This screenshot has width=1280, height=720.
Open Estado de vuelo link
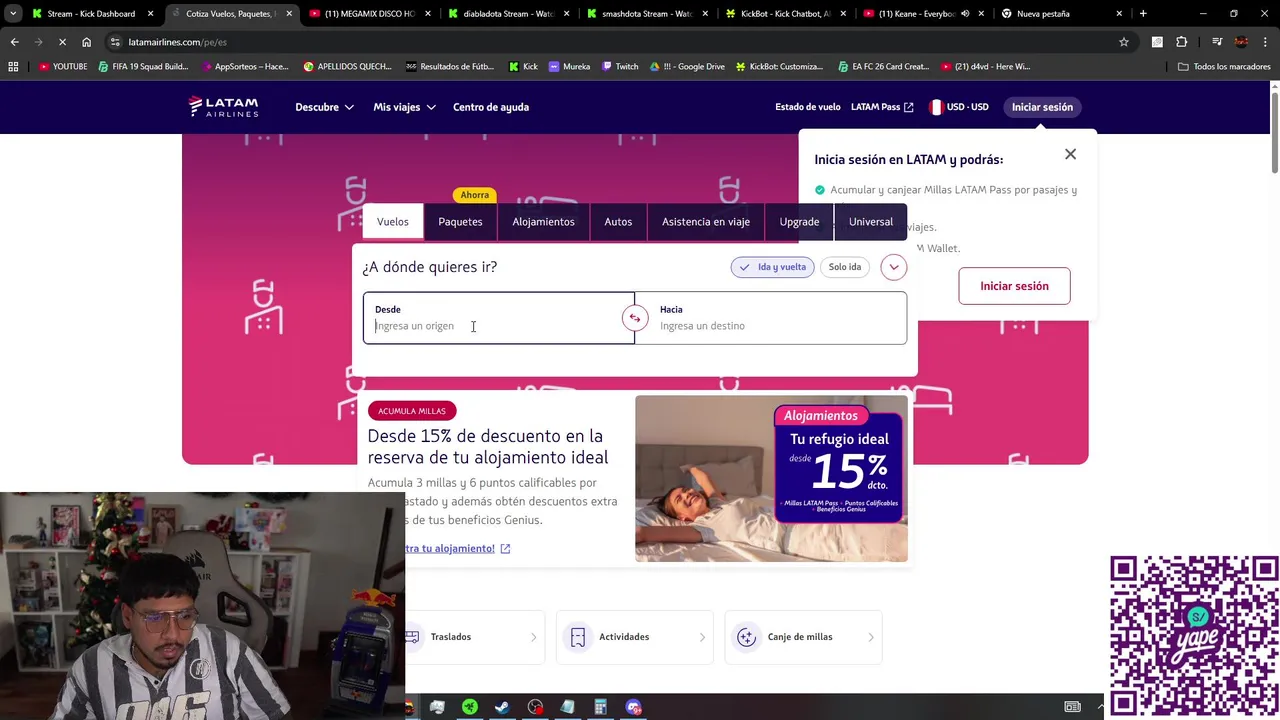click(808, 107)
